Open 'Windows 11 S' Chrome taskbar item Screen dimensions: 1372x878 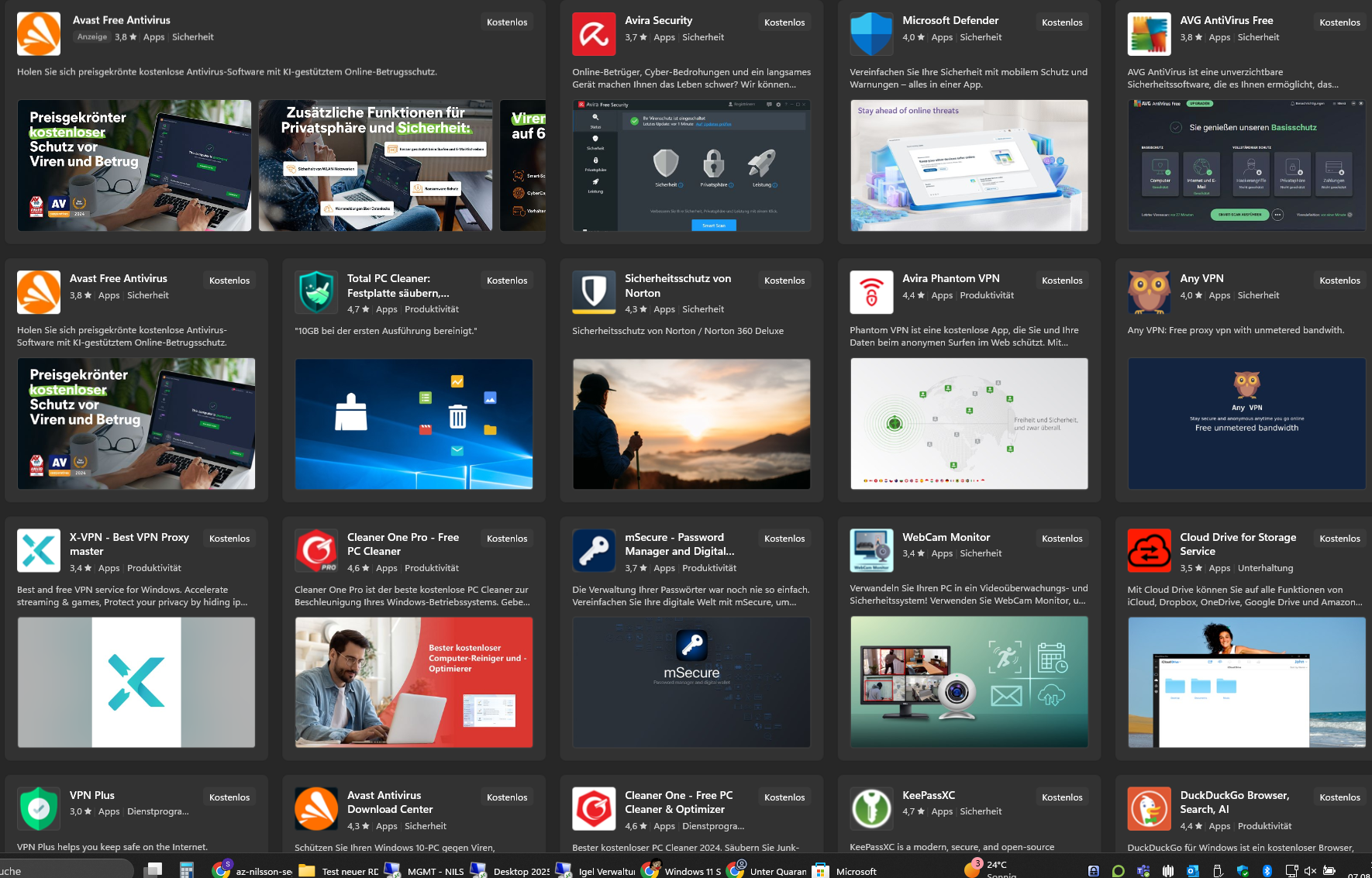(x=681, y=871)
